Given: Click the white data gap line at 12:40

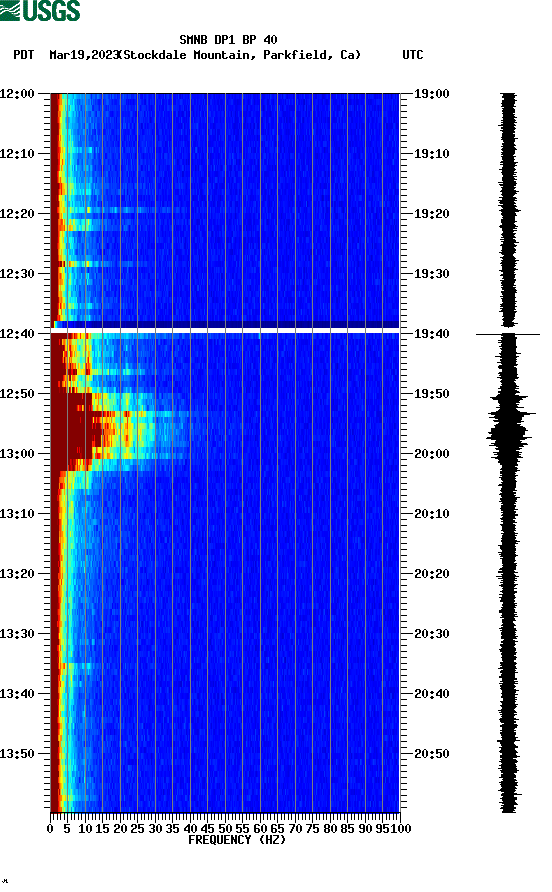Looking at the screenshot, I should tap(225, 331).
